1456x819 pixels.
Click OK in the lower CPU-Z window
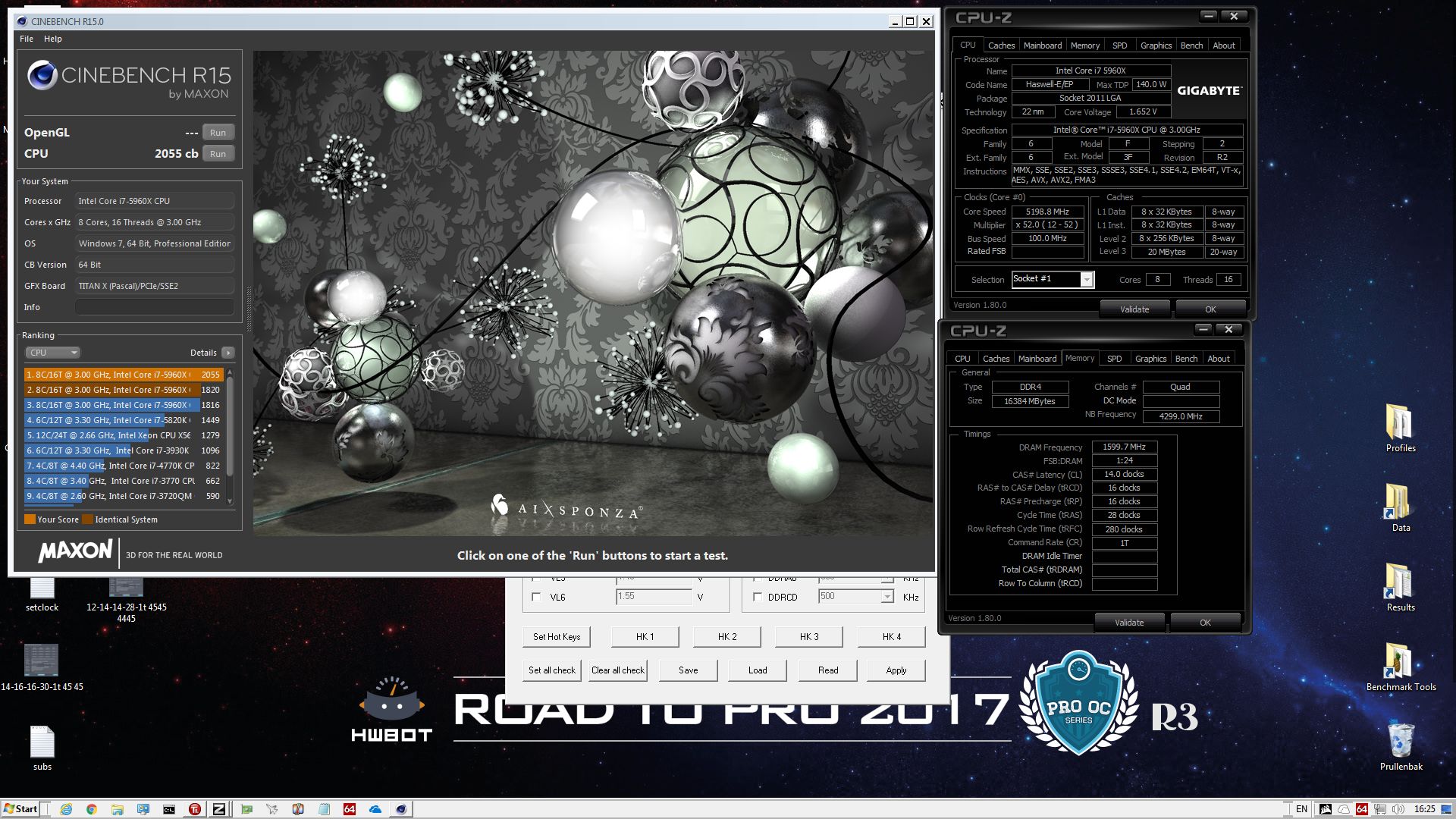click(x=1205, y=623)
